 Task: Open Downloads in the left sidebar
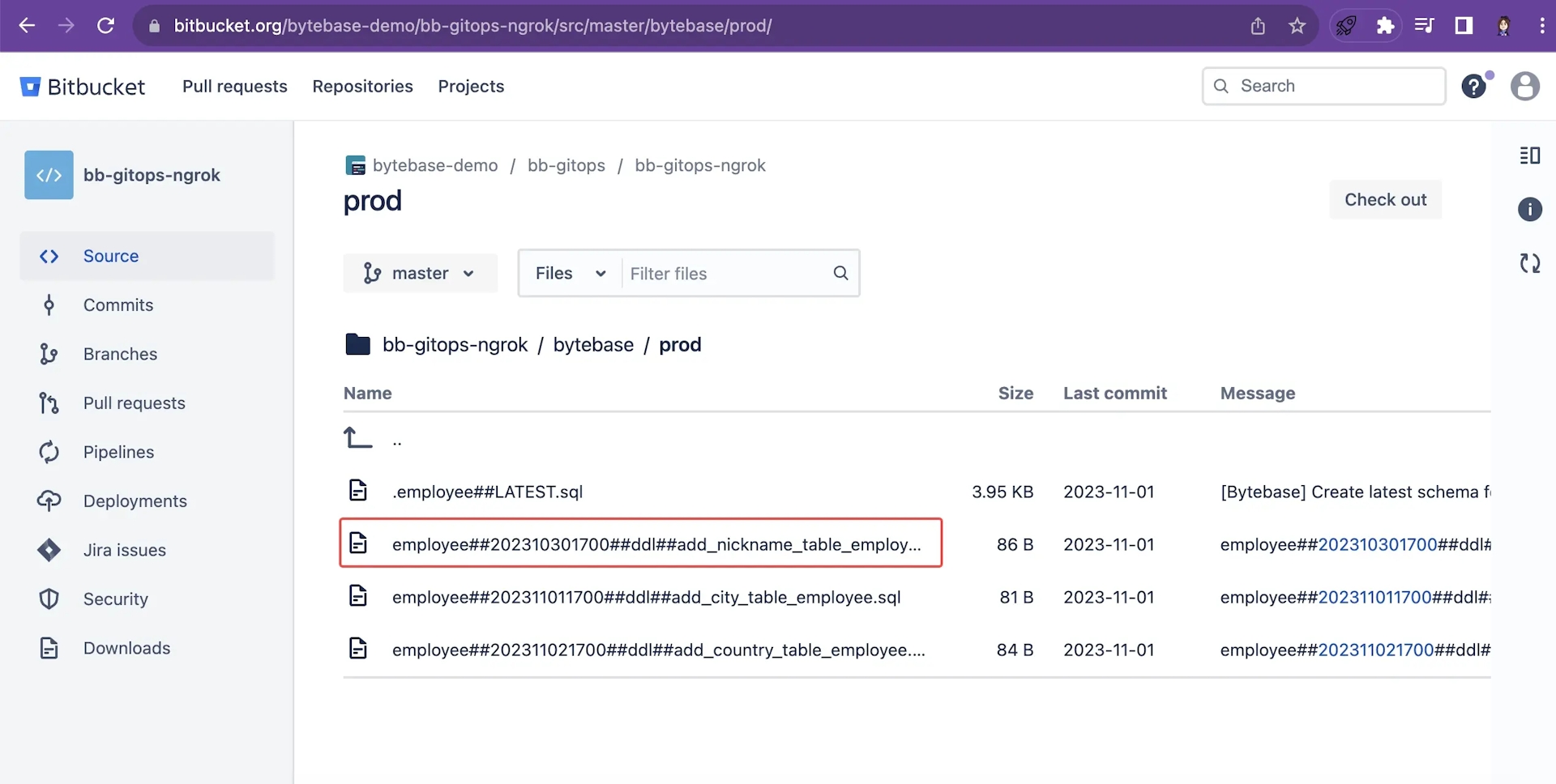[x=147, y=648]
